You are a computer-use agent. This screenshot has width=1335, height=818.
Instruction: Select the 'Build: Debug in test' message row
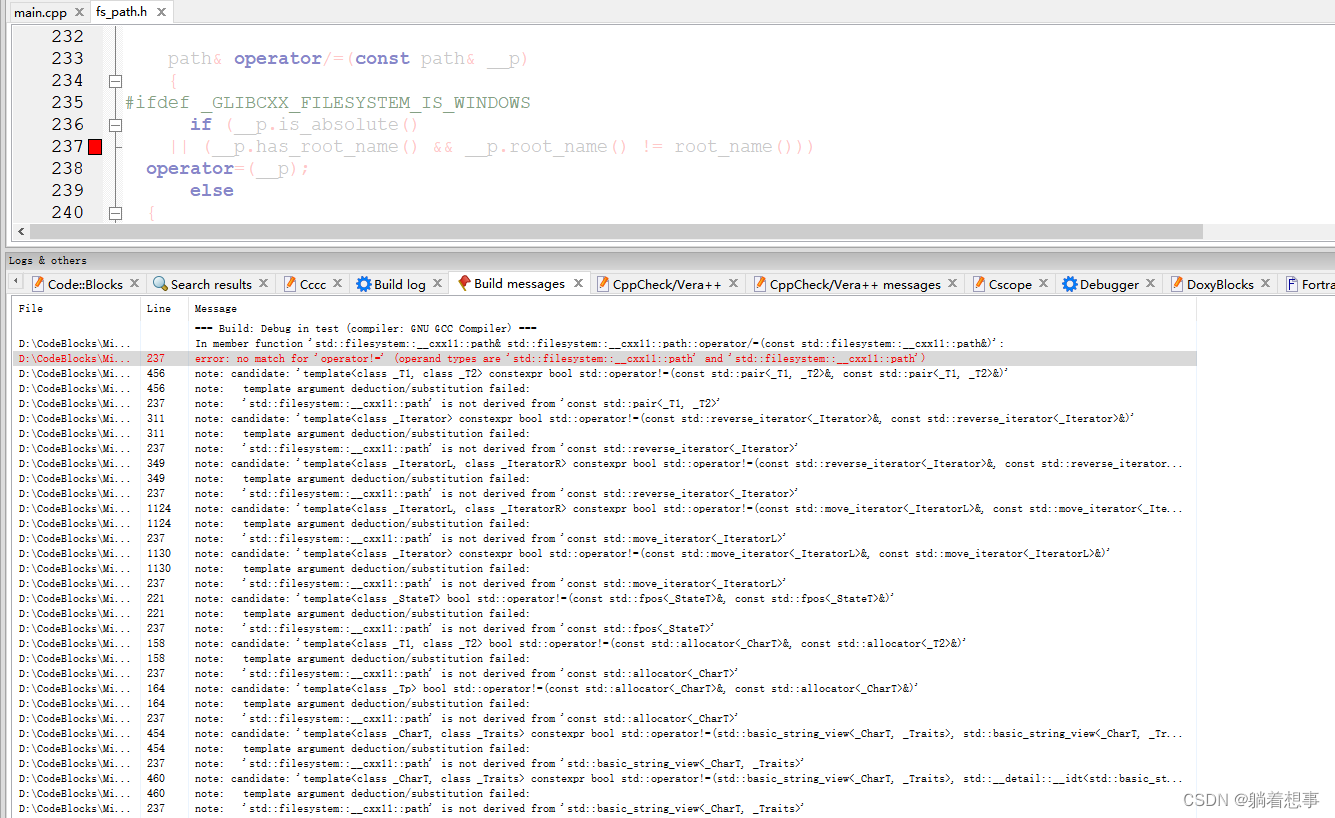pyautogui.click(x=604, y=328)
